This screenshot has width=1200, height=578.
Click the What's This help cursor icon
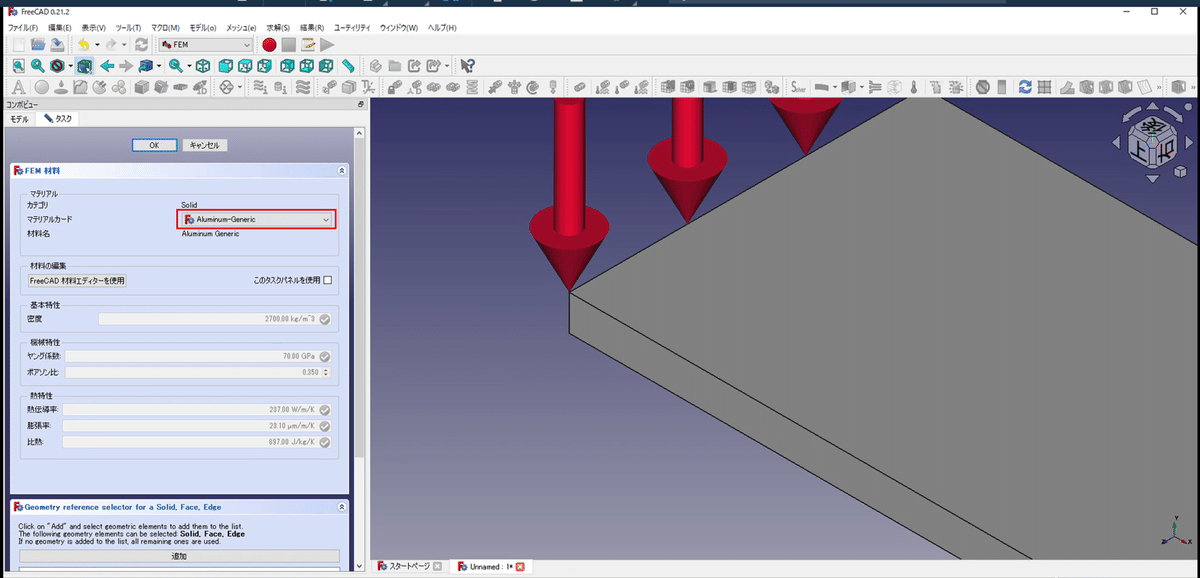pyautogui.click(x=467, y=66)
